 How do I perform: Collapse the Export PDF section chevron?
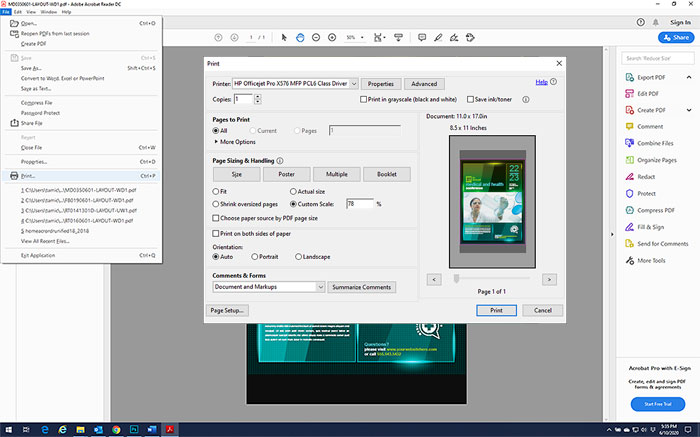689,77
